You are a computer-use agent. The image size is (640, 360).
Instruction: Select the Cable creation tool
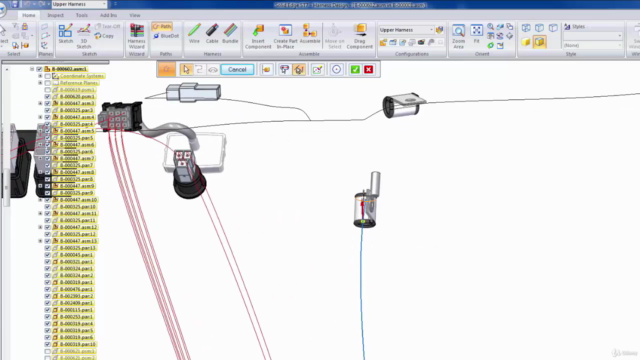tap(212, 33)
